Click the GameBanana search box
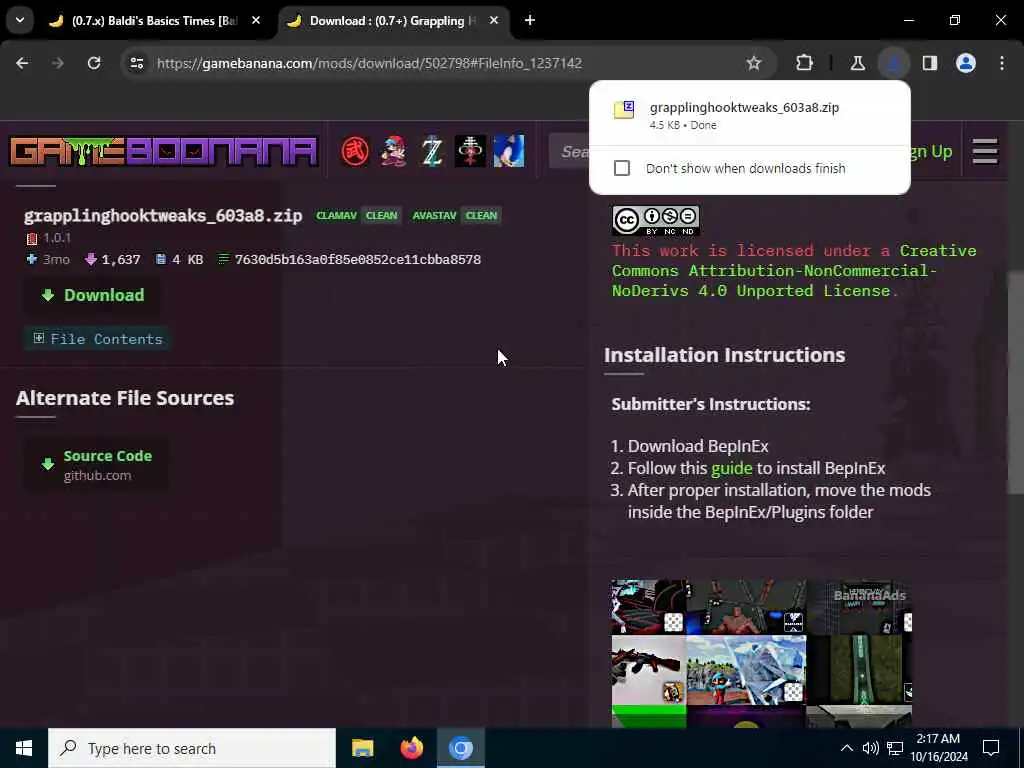 point(569,152)
